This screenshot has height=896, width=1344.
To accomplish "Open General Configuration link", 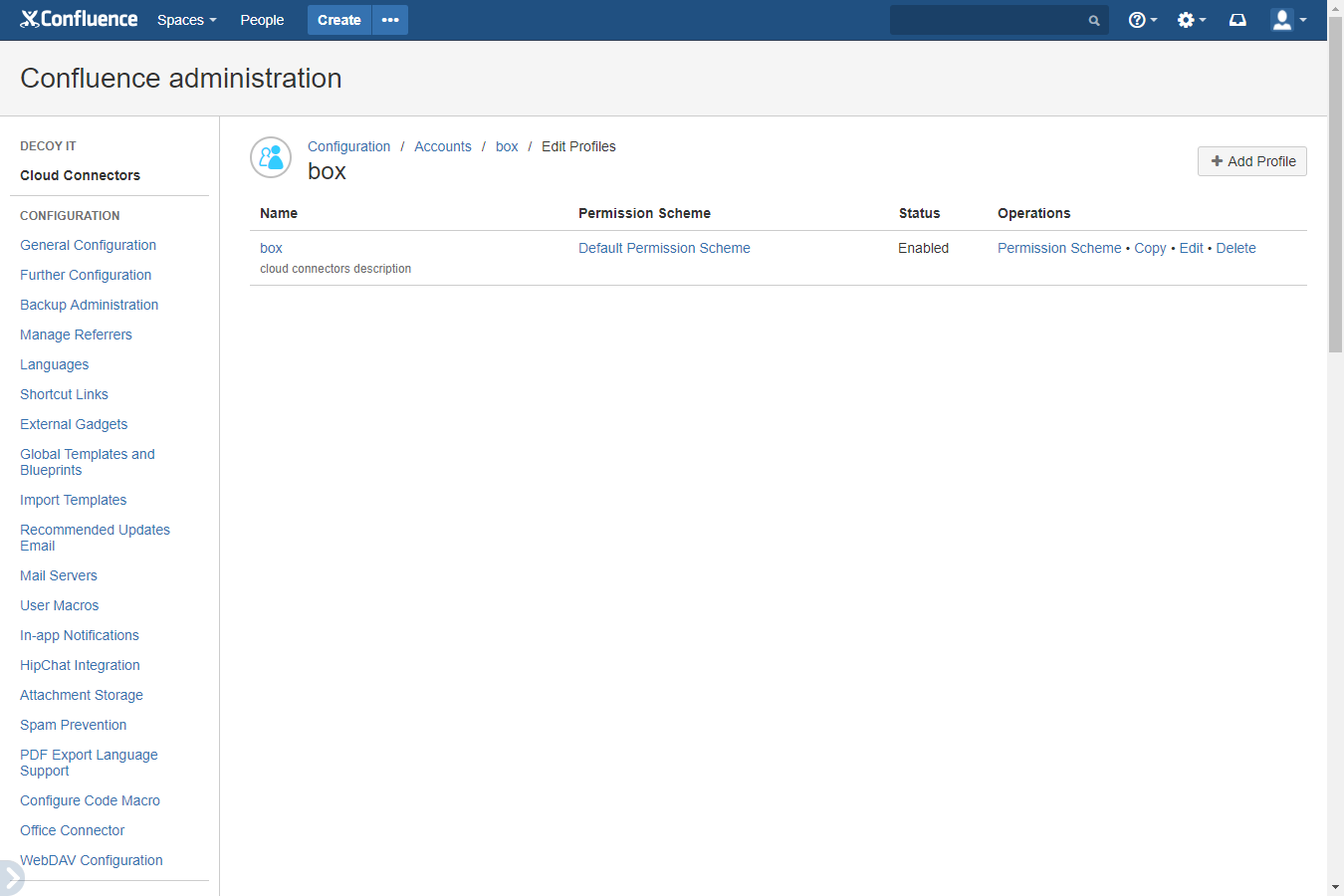I will [x=88, y=245].
